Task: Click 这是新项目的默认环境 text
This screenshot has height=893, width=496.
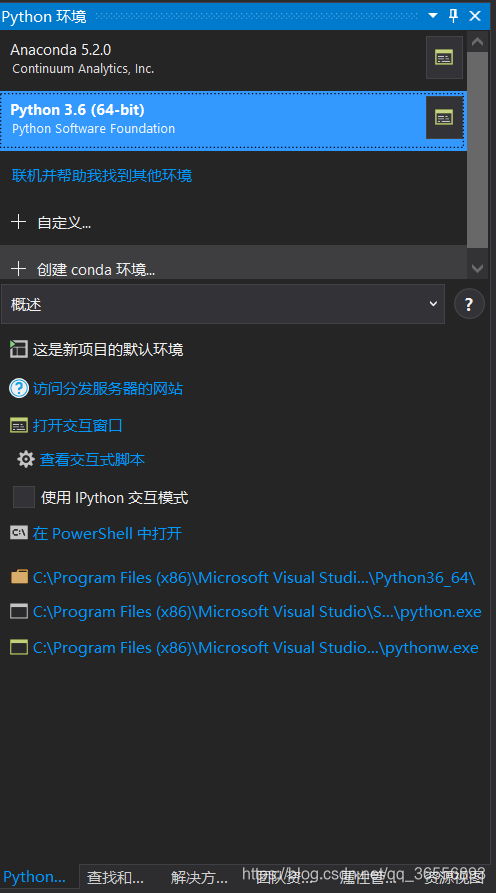Action: [x=108, y=349]
